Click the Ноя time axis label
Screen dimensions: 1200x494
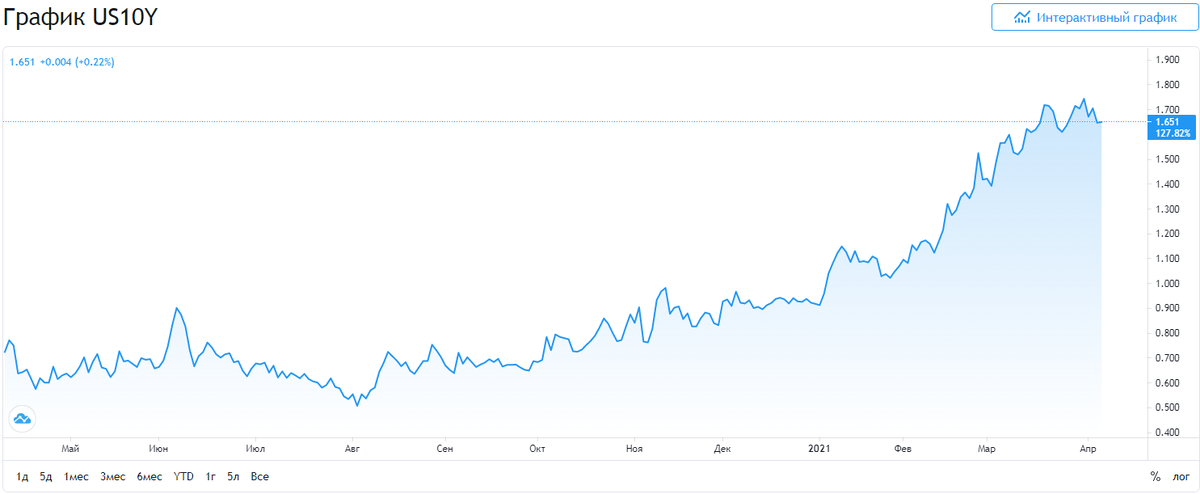[x=633, y=449]
